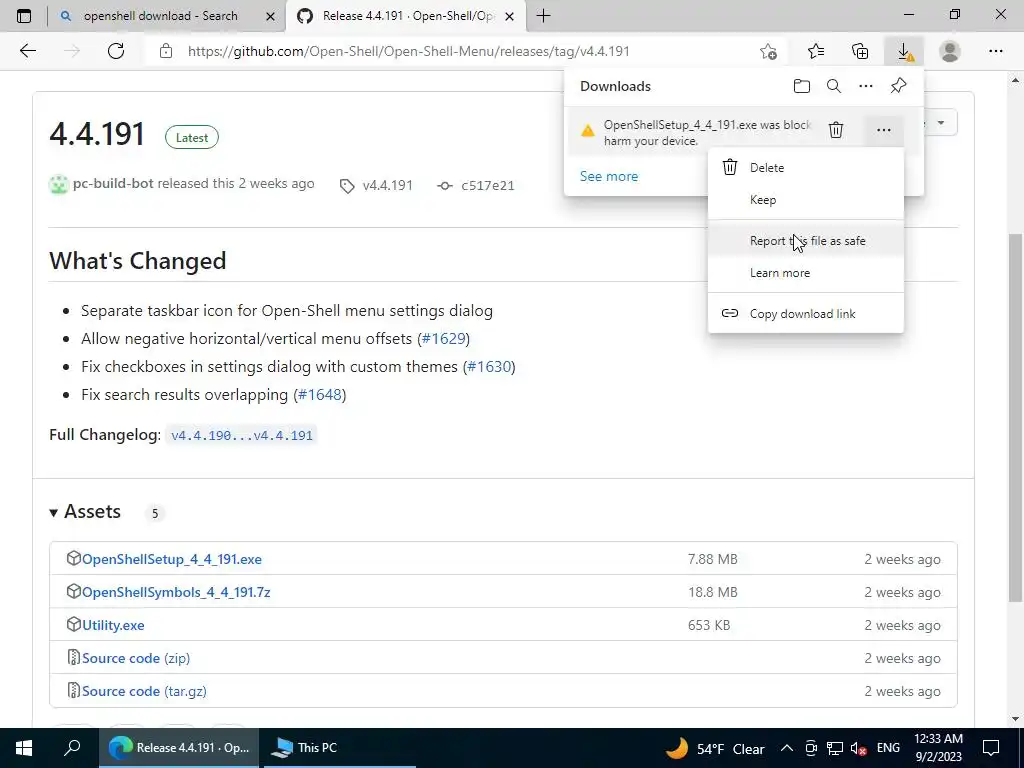Click the warning icon of blocked download
The image size is (1024, 768).
pyautogui.click(x=588, y=131)
